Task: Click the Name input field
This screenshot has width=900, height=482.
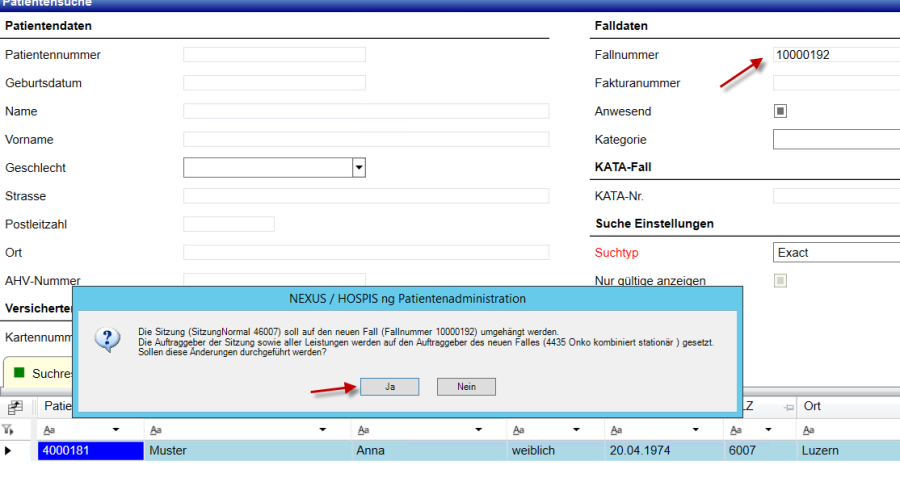Action: 366,111
